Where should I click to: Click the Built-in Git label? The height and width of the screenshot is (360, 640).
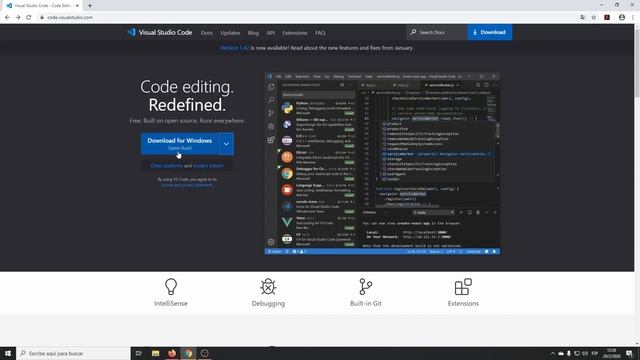tap(366, 303)
